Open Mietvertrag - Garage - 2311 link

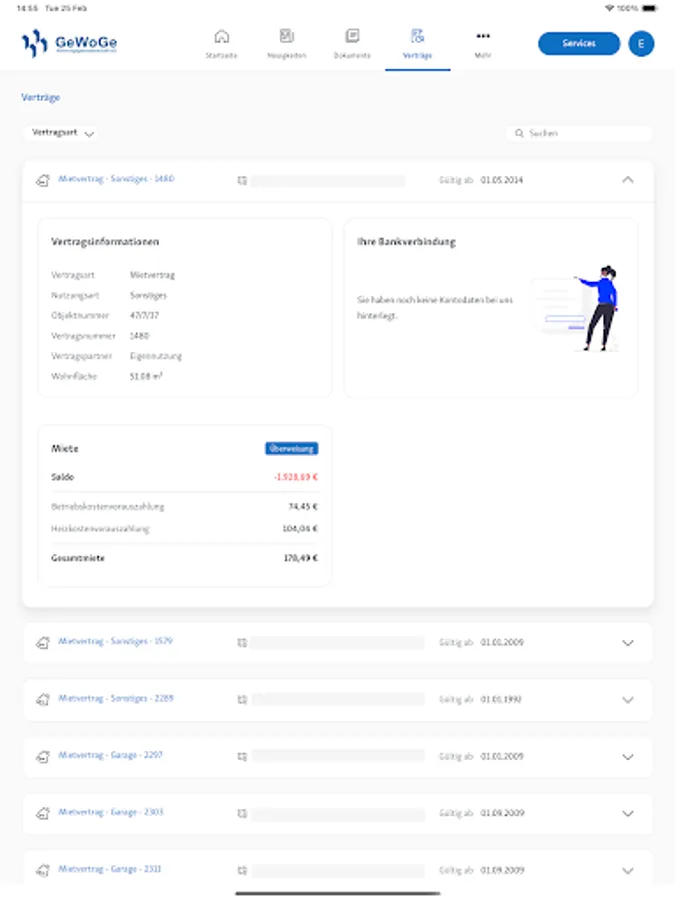(x=110, y=868)
